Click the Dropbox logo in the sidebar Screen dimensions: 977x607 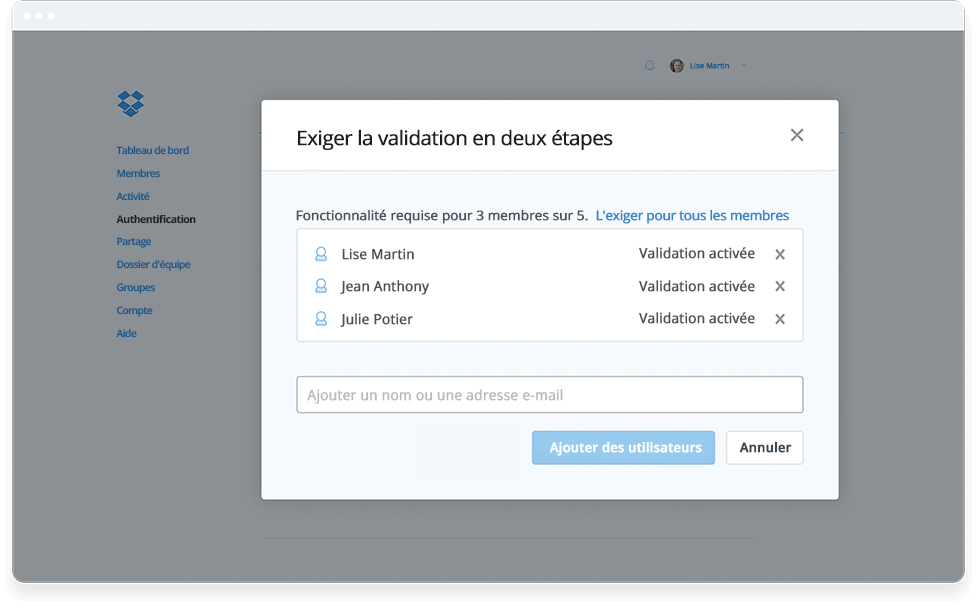pyautogui.click(x=130, y=104)
